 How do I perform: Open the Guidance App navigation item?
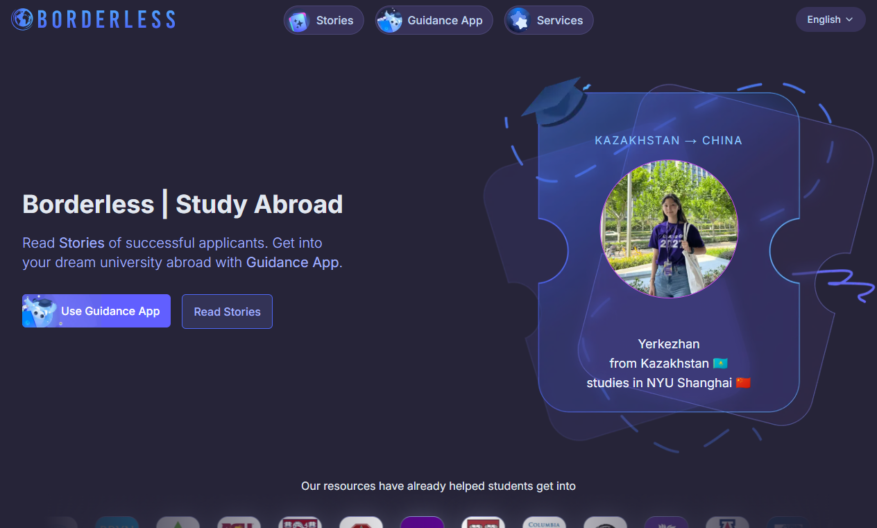click(x=433, y=21)
